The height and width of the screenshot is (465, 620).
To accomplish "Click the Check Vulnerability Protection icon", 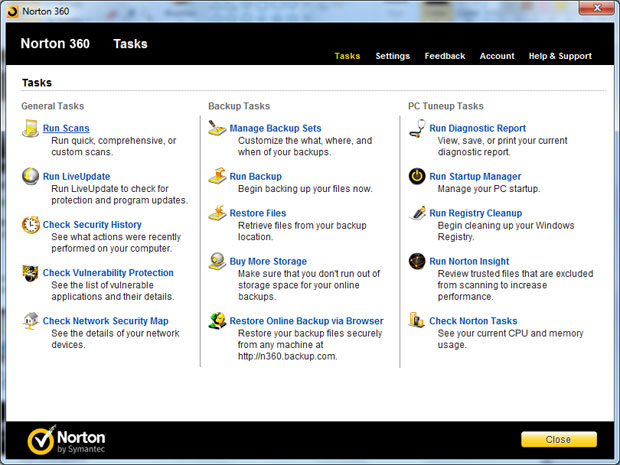I will point(30,273).
